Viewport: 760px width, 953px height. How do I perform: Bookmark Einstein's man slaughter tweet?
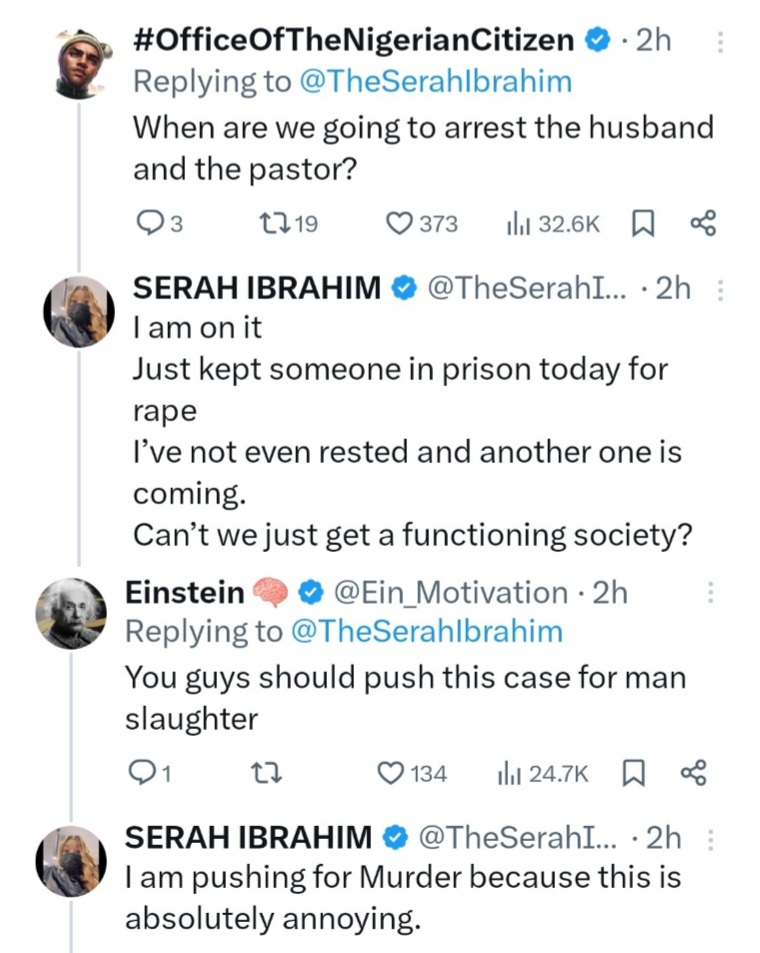point(634,773)
